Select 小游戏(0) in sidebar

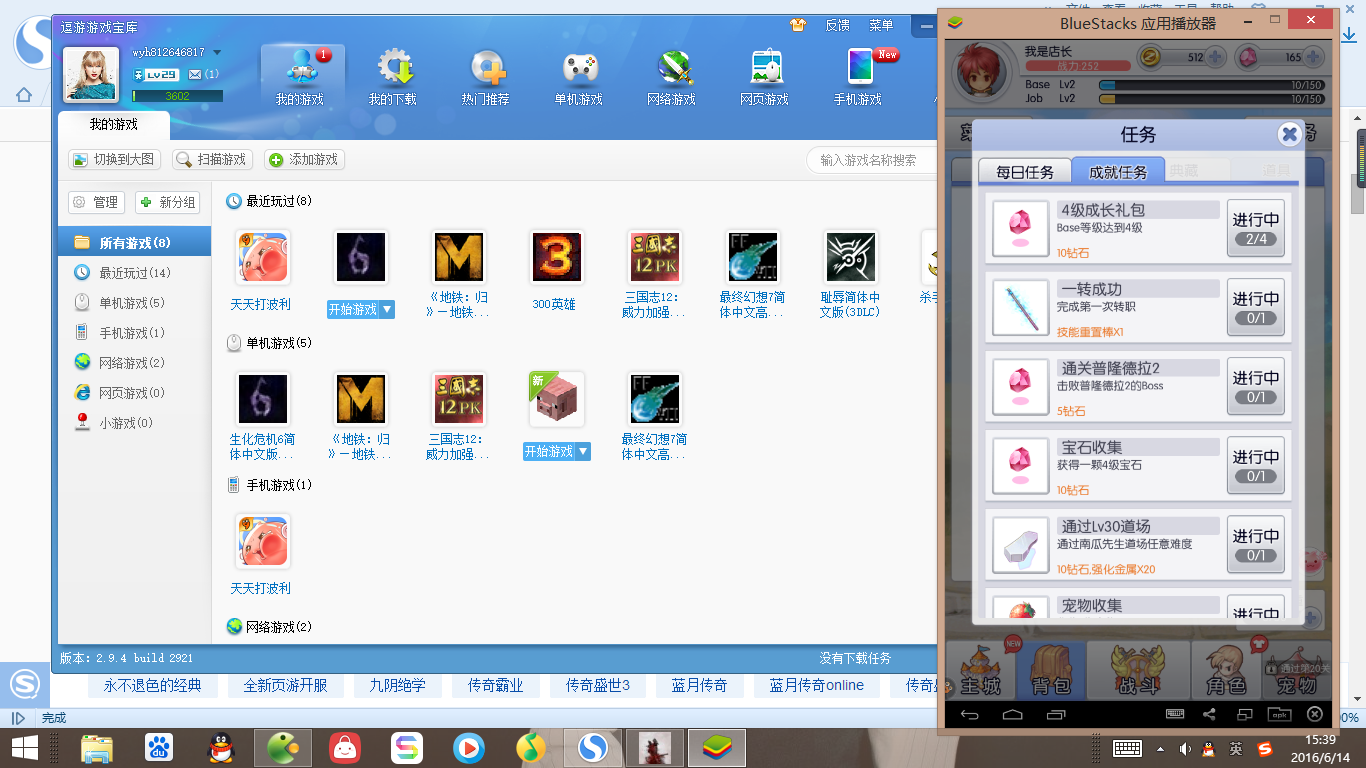(134, 423)
